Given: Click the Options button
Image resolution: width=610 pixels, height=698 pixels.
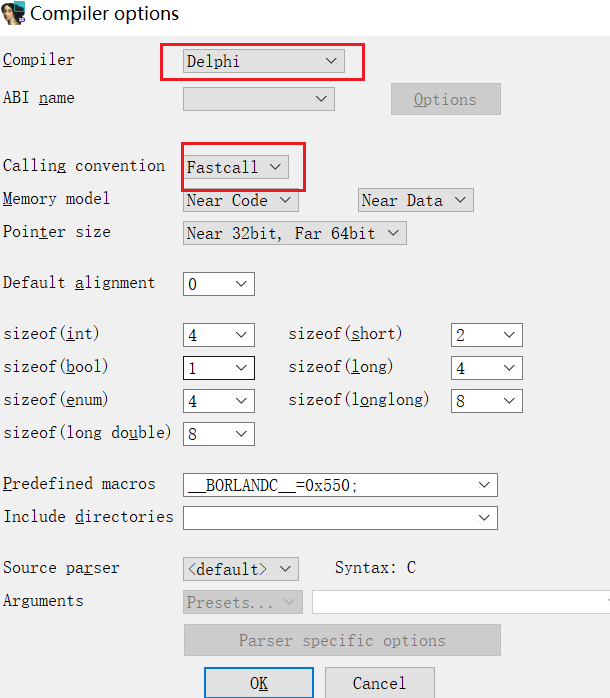Looking at the screenshot, I should pos(445,99).
